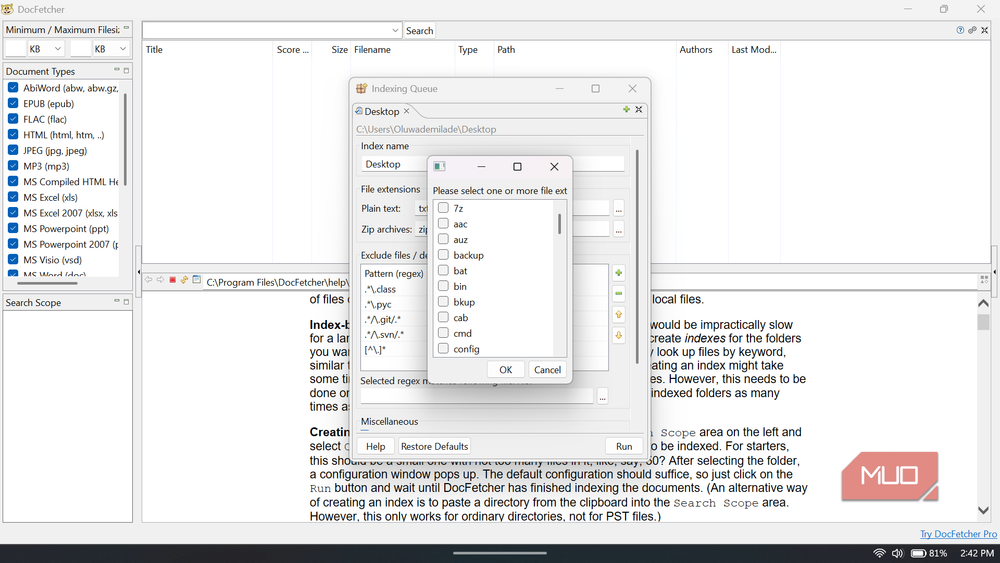The width and height of the screenshot is (1000, 563).
Task: Click the Wi-Fi icon in the system tray
Action: (879, 553)
